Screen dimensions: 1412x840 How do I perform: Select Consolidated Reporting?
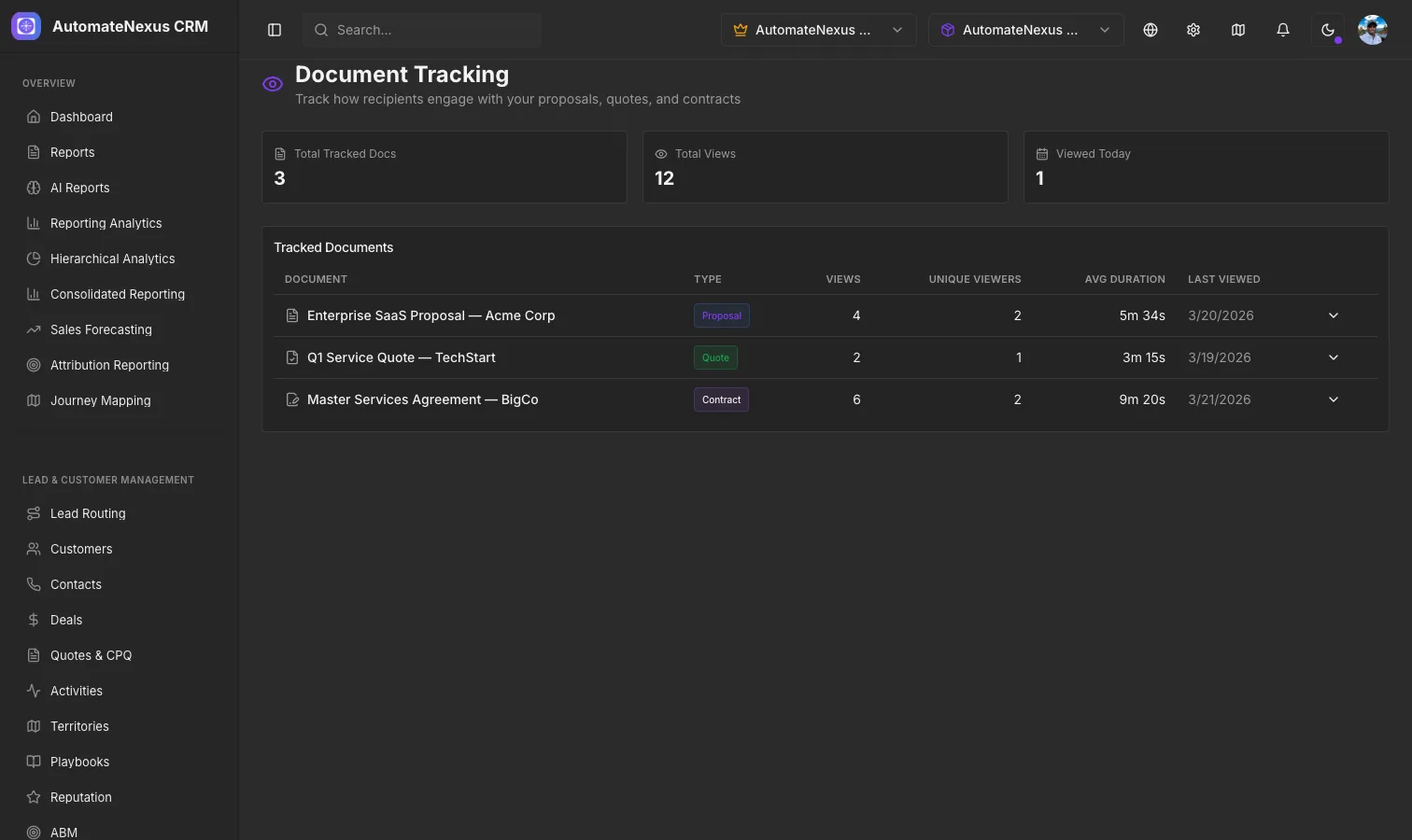click(120, 294)
